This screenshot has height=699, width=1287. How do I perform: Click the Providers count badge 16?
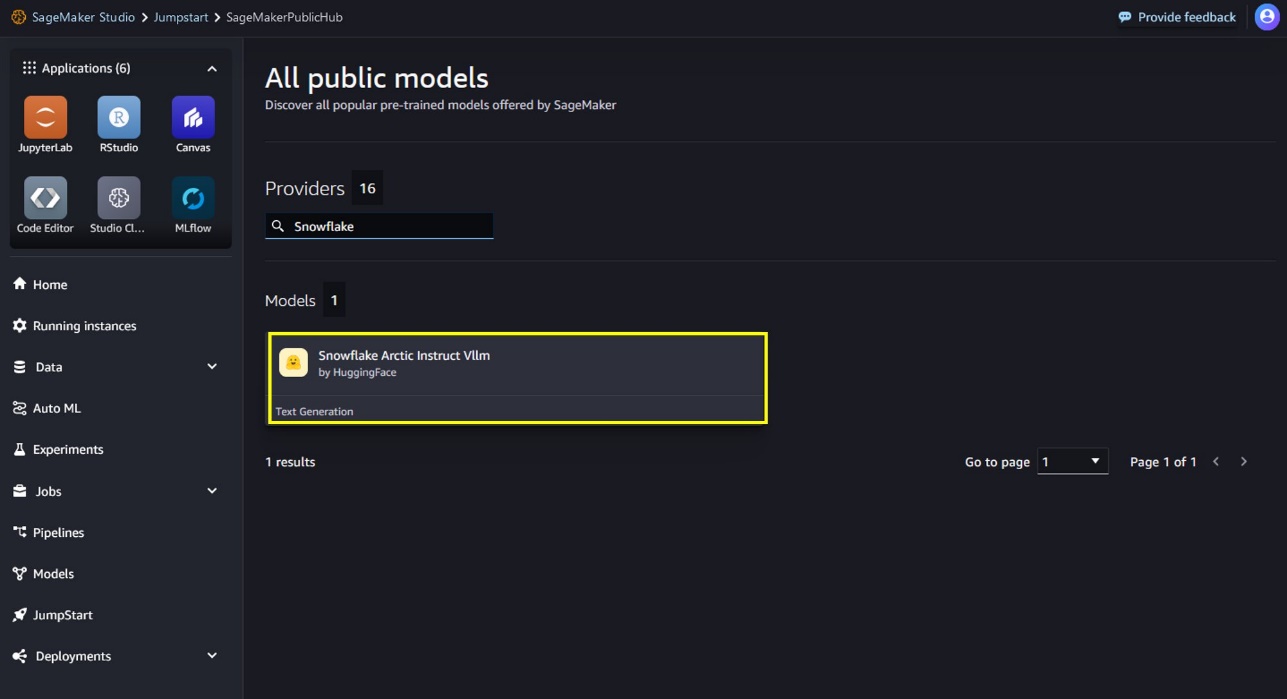[x=367, y=188]
